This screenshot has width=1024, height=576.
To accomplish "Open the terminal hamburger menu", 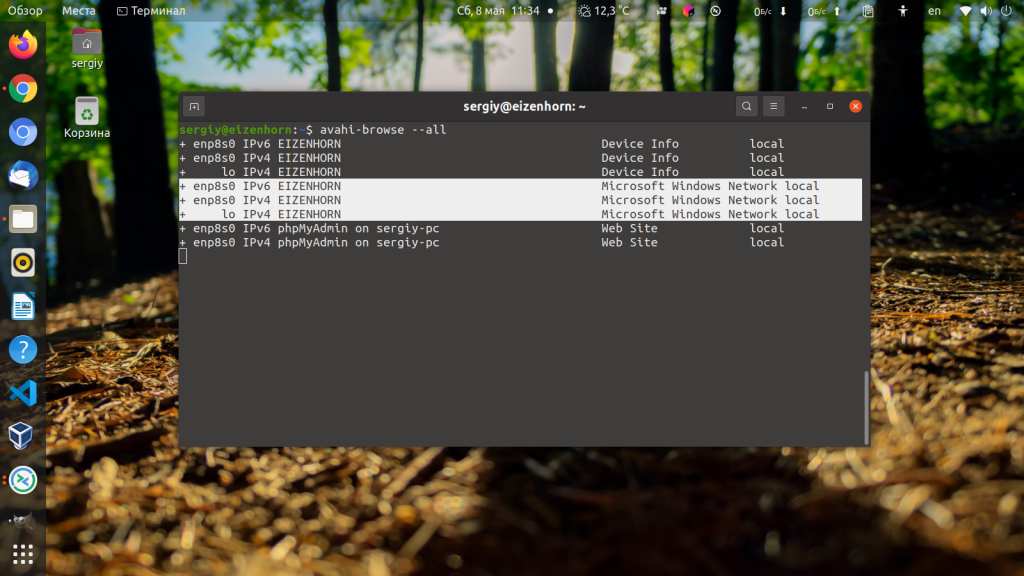I will click(x=773, y=106).
